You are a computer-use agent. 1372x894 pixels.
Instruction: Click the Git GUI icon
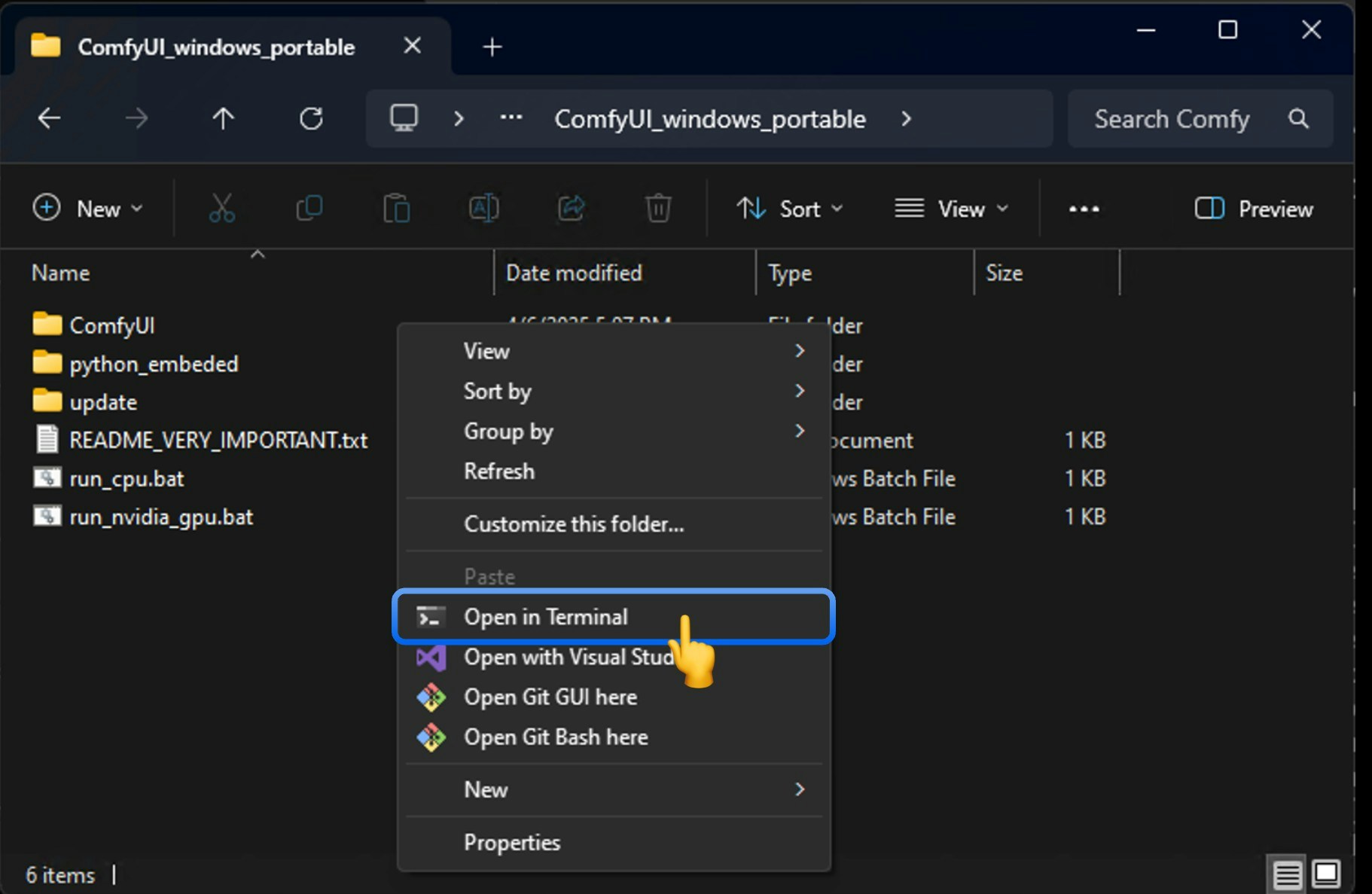click(431, 697)
